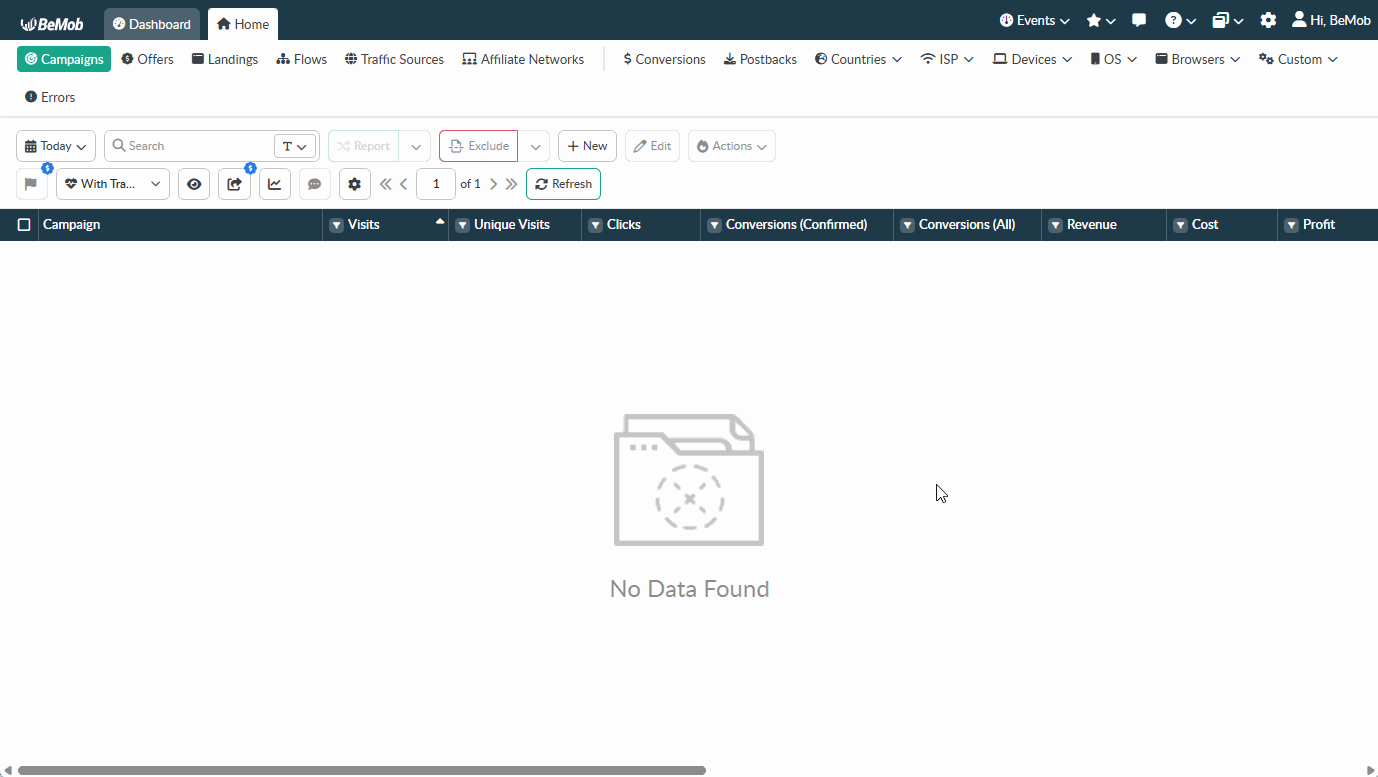Go to last page double arrow
This screenshot has height=777, width=1378.
511,184
